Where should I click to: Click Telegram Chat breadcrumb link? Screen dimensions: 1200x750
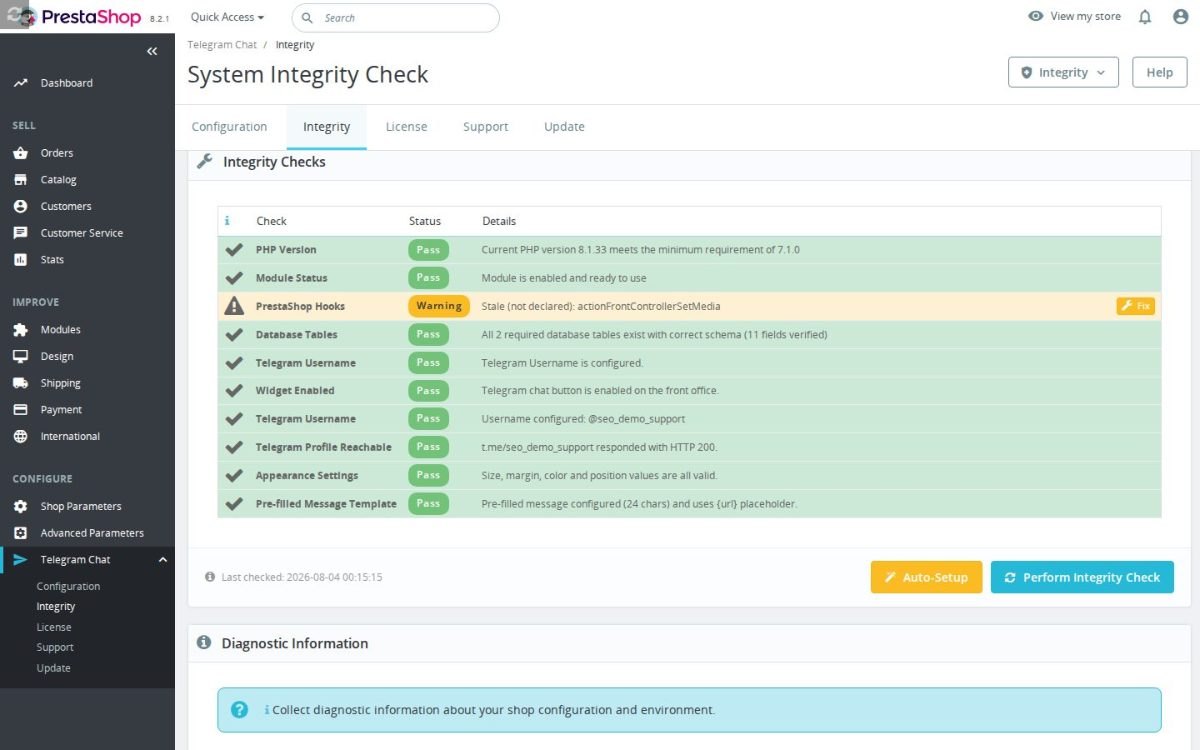[222, 45]
